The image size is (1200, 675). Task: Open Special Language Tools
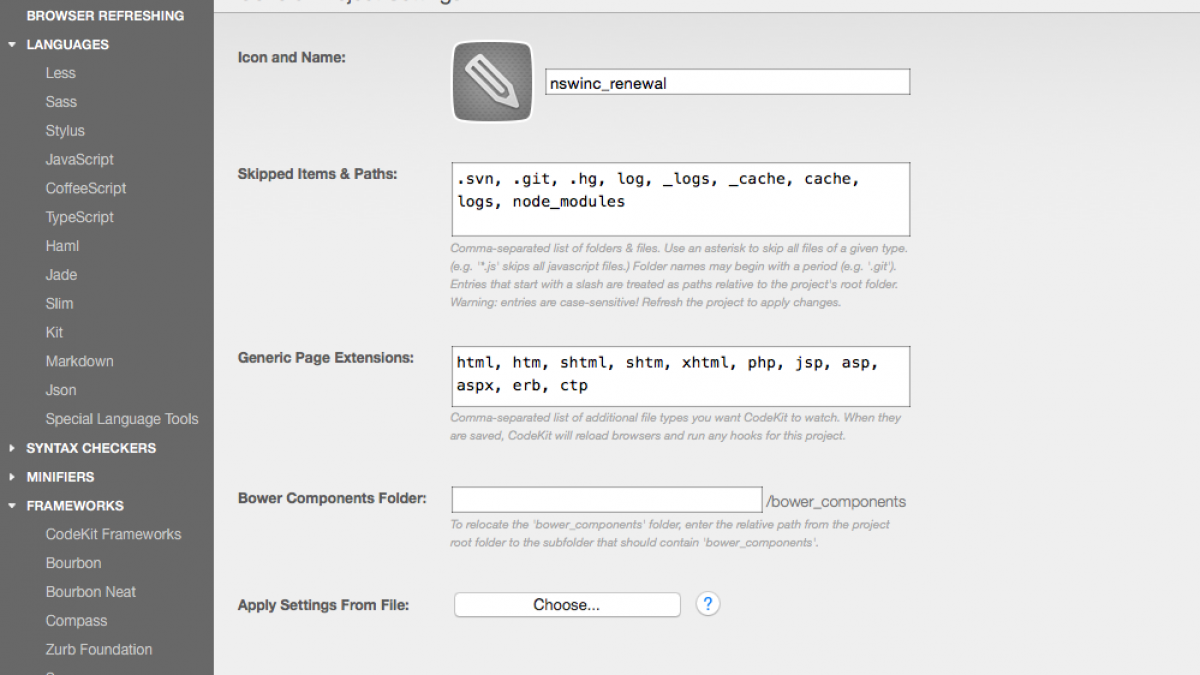coord(122,419)
